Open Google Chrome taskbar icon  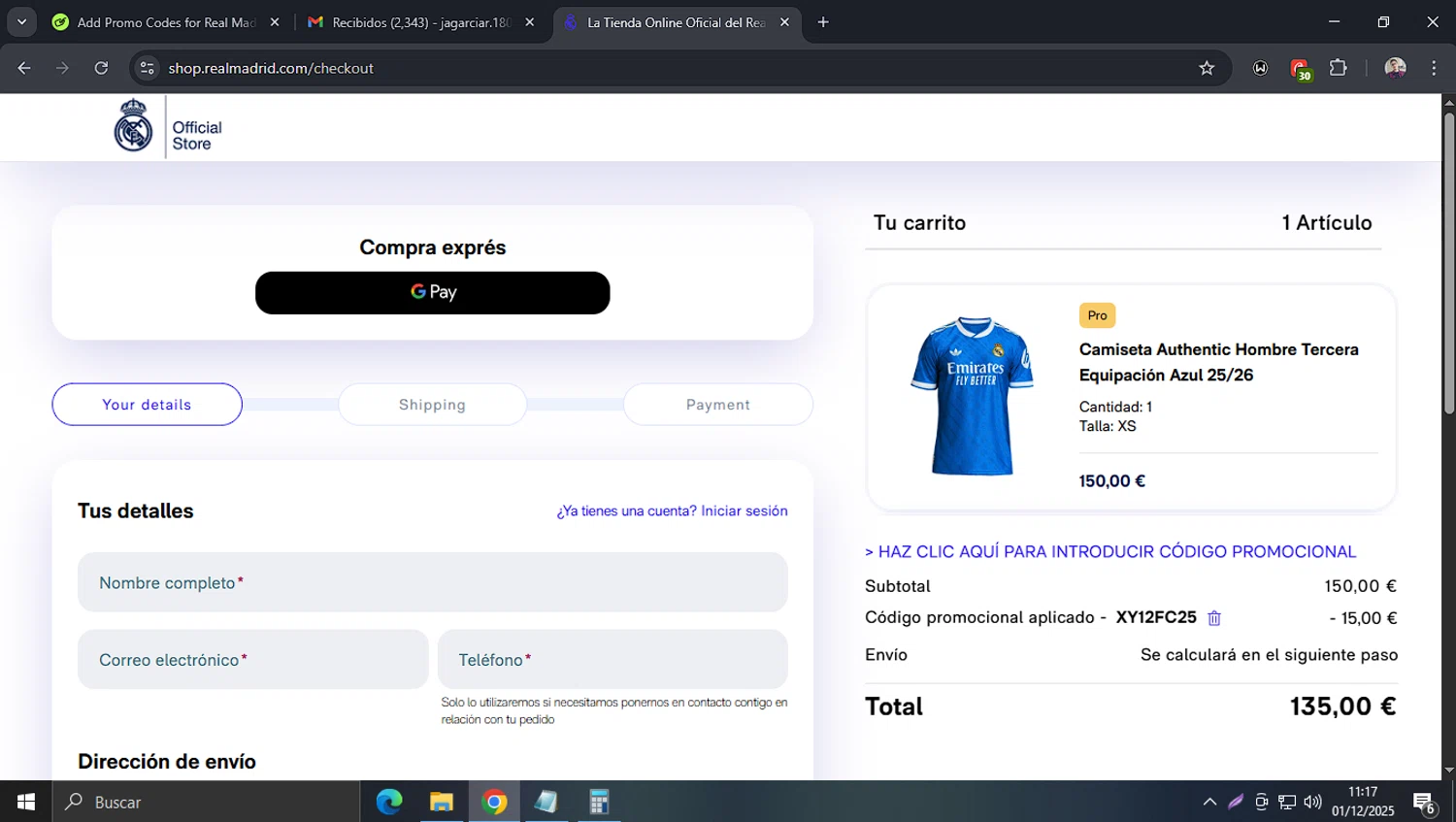pyautogui.click(x=494, y=803)
